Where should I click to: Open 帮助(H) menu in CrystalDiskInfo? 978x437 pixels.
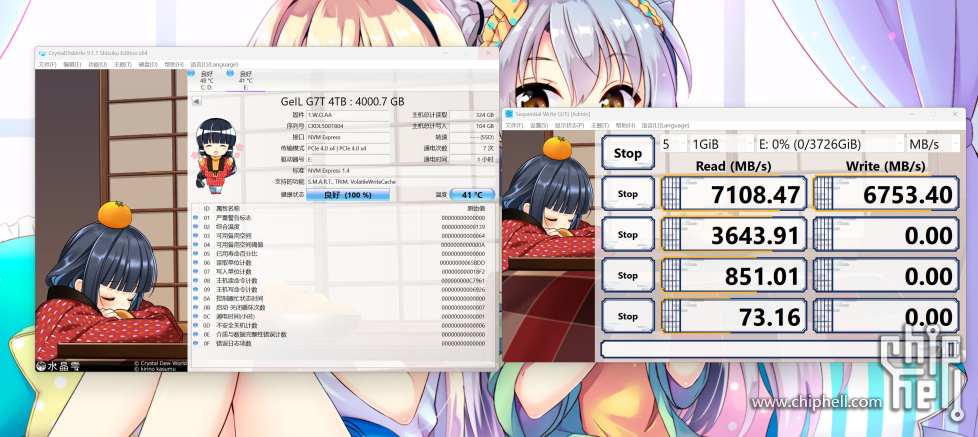173,64
